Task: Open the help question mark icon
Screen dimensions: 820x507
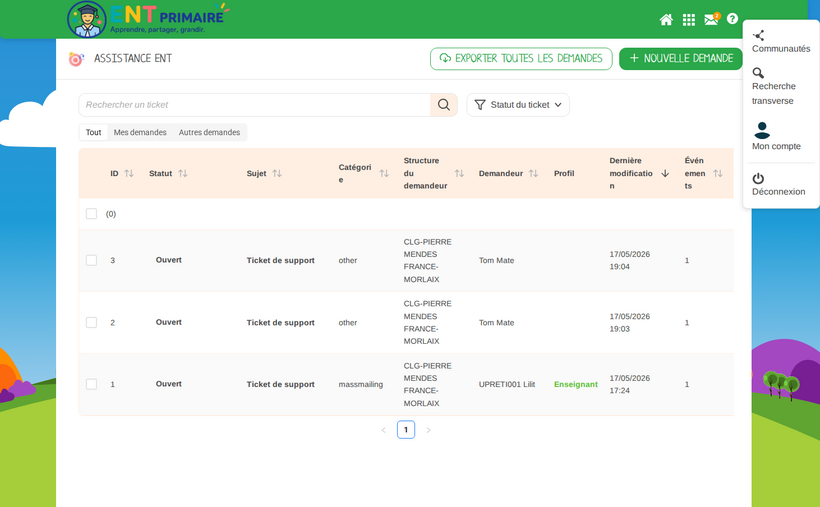Action: click(732, 19)
